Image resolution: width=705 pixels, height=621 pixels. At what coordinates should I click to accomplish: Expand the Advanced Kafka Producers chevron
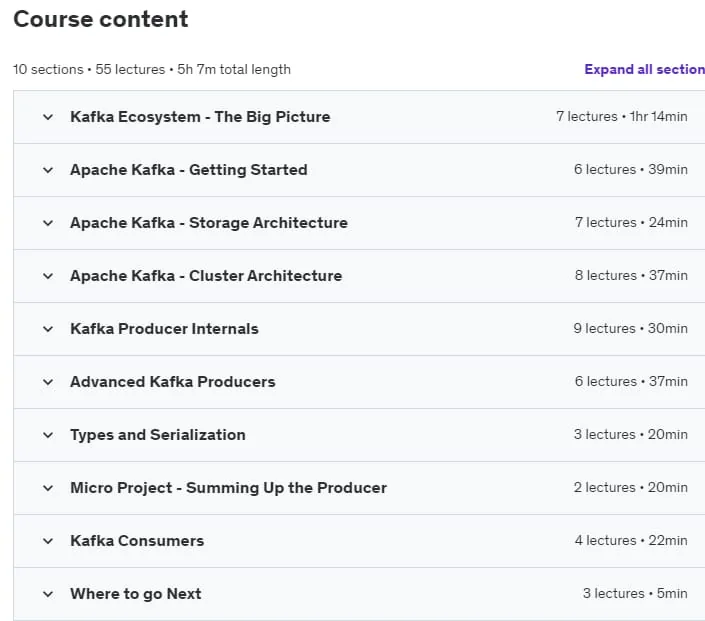pyautogui.click(x=48, y=382)
